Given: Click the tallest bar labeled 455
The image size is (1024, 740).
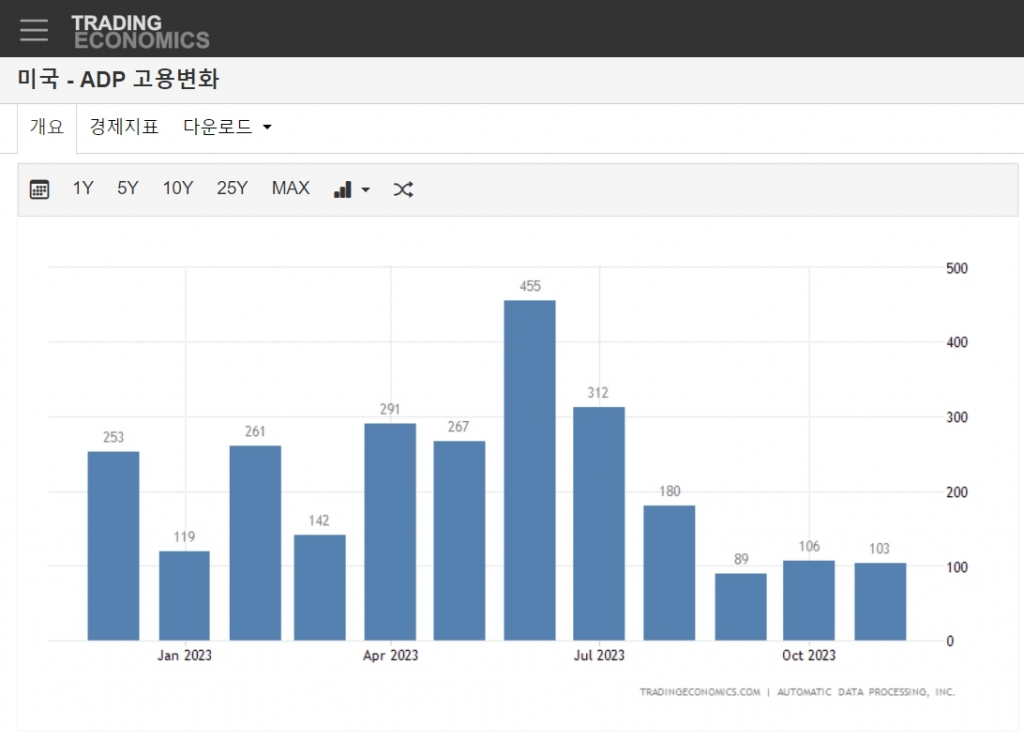Looking at the screenshot, I should [x=529, y=470].
